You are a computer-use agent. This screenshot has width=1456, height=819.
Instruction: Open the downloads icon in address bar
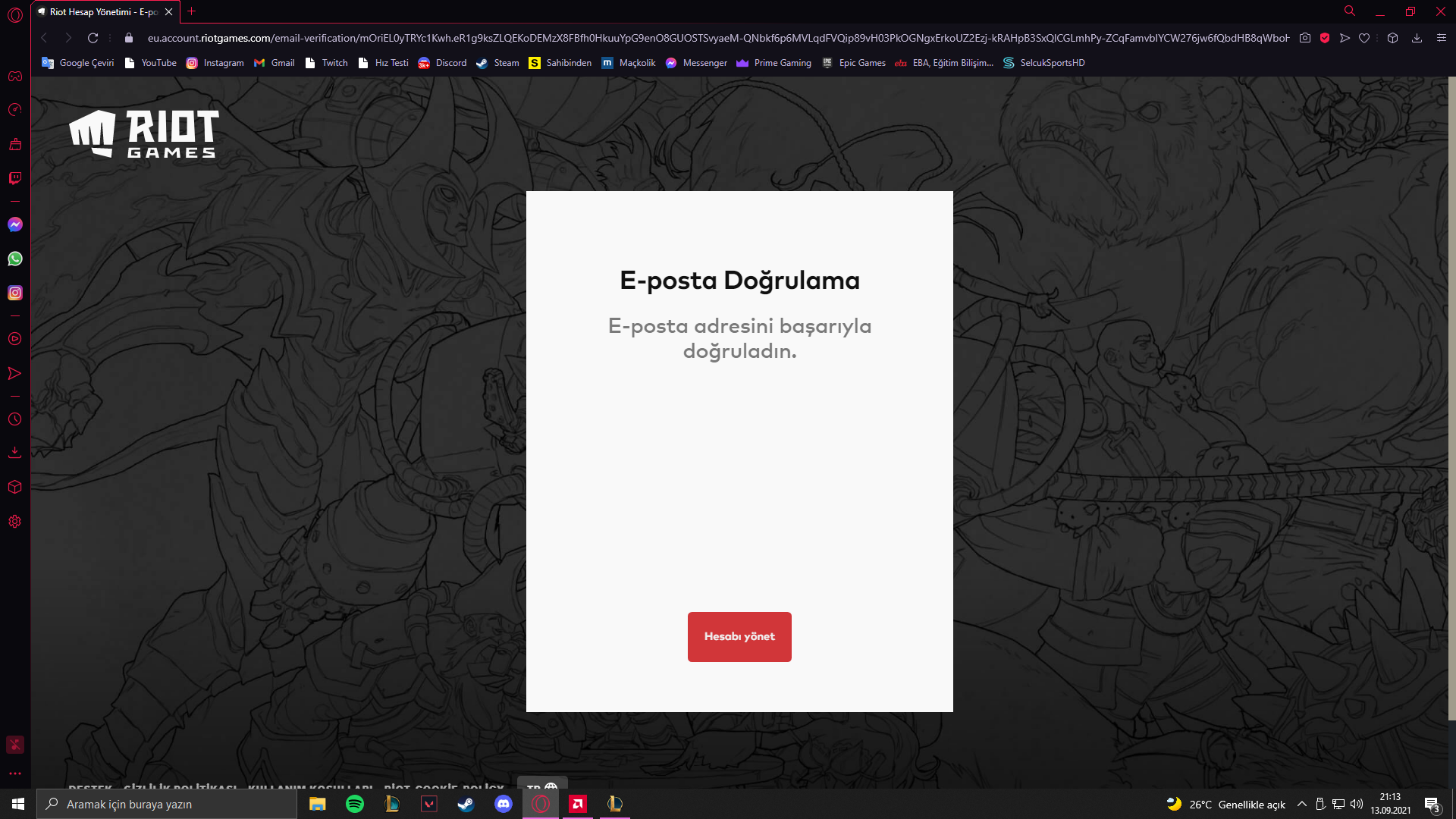1417,38
